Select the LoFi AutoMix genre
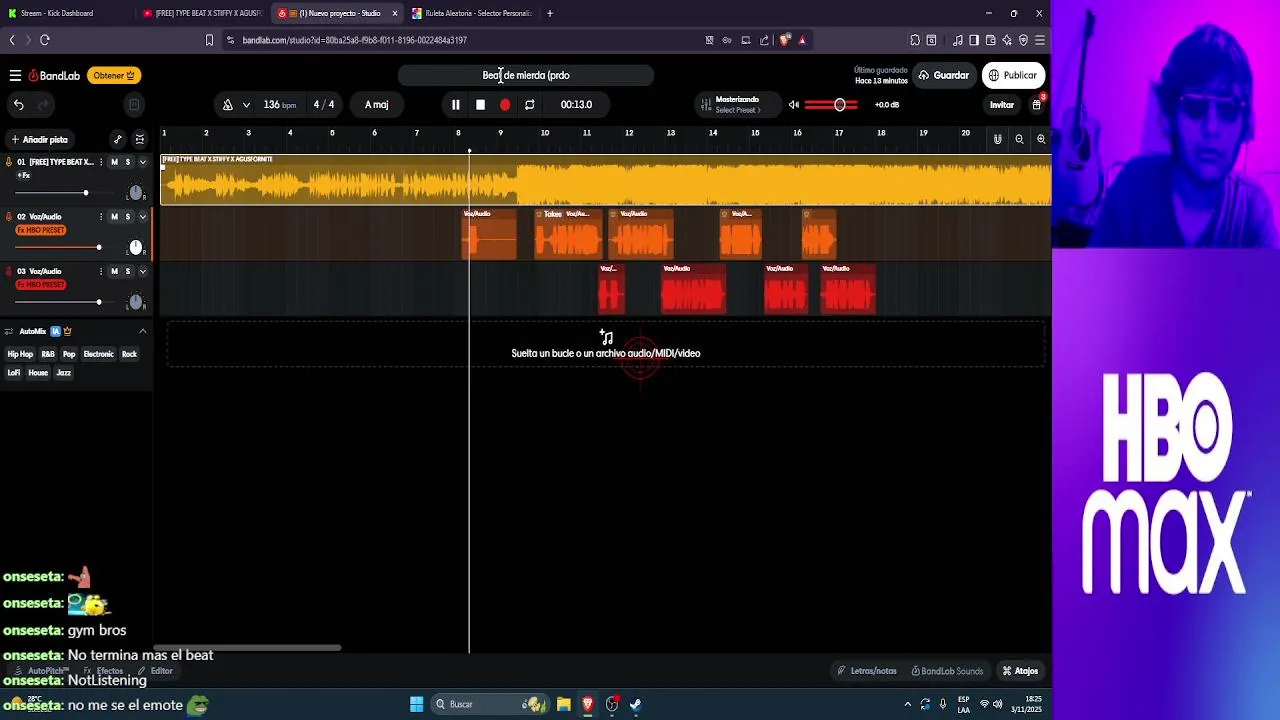The image size is (1280, 720). click(14, 373)
